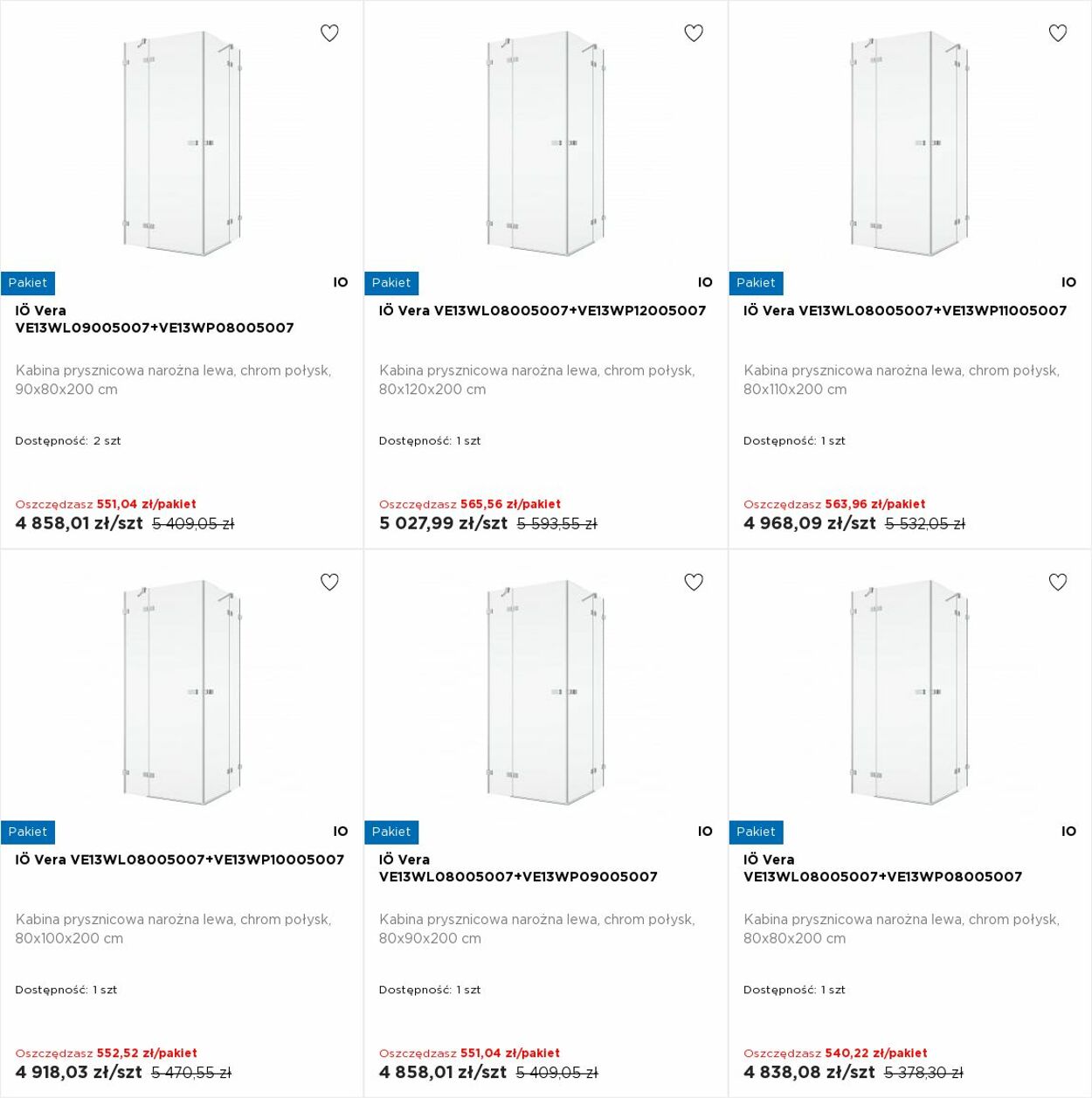Open IÖ Vera VE13WL08005007+VE13WP11005007 product title
Viewport: 1092px width, 1098px height.
(905, 310)
